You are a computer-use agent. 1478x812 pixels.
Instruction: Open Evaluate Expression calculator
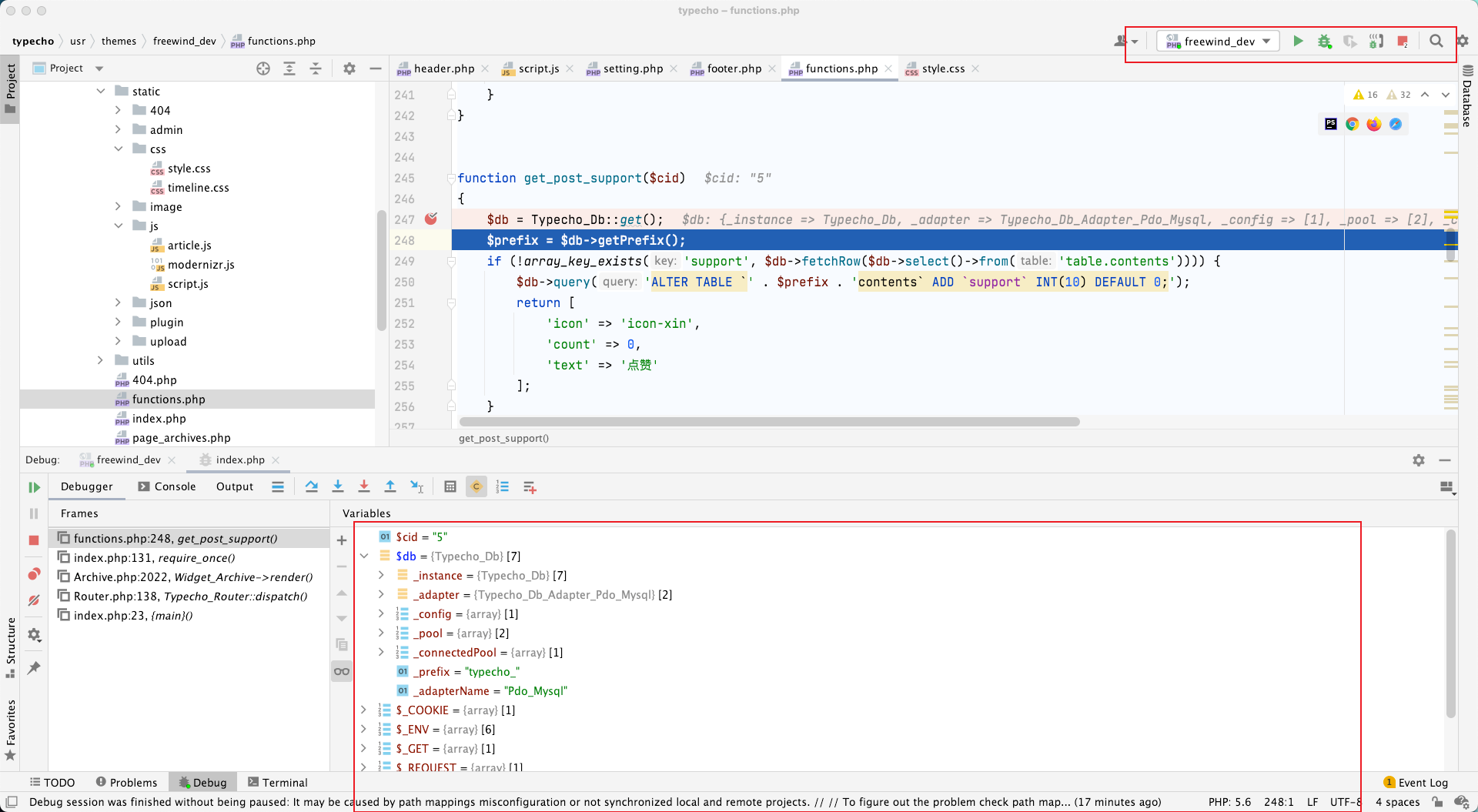click(x=450, y=486)
